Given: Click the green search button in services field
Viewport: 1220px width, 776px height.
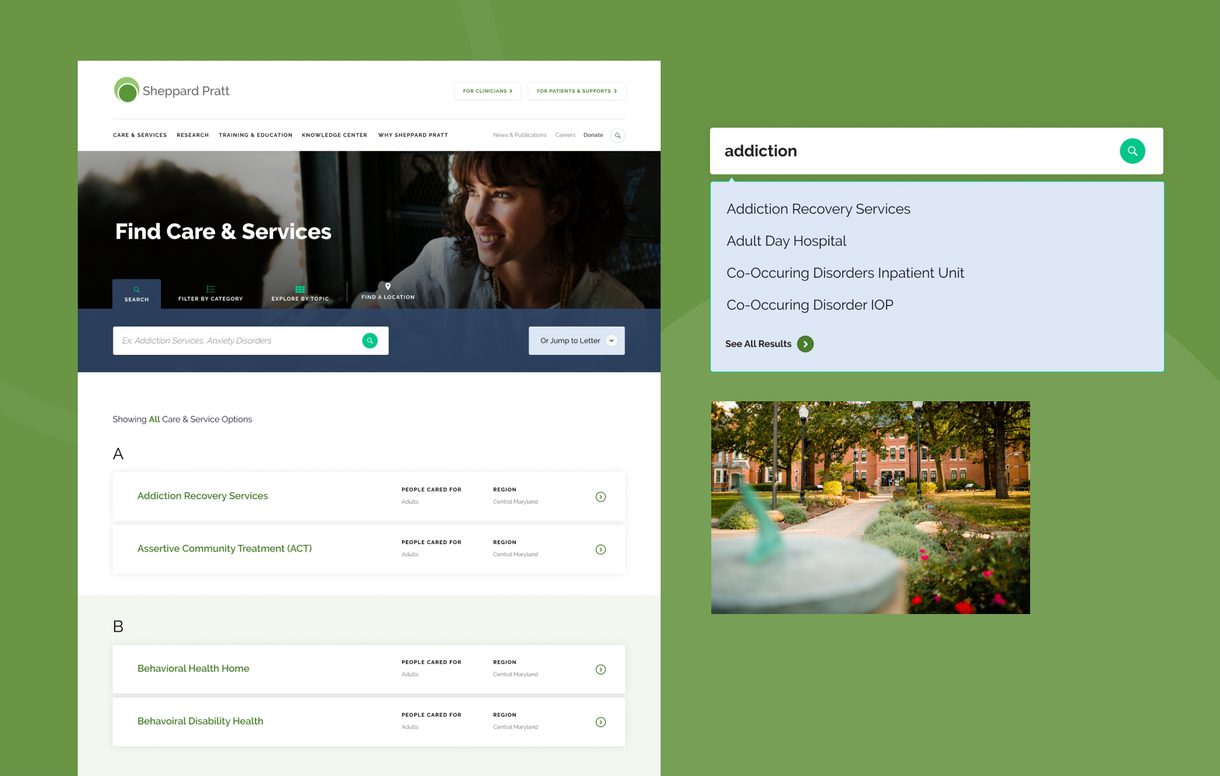Looking at the screenshot, I should [370, 341].
